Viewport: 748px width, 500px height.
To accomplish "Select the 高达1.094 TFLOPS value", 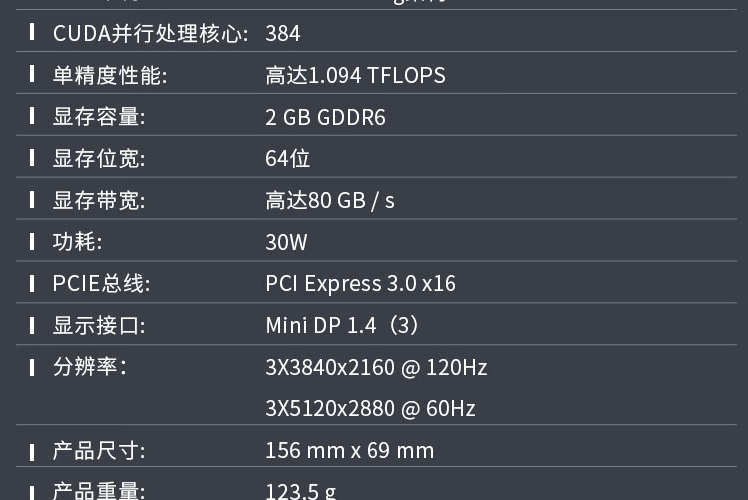I will tap(355, 76).
